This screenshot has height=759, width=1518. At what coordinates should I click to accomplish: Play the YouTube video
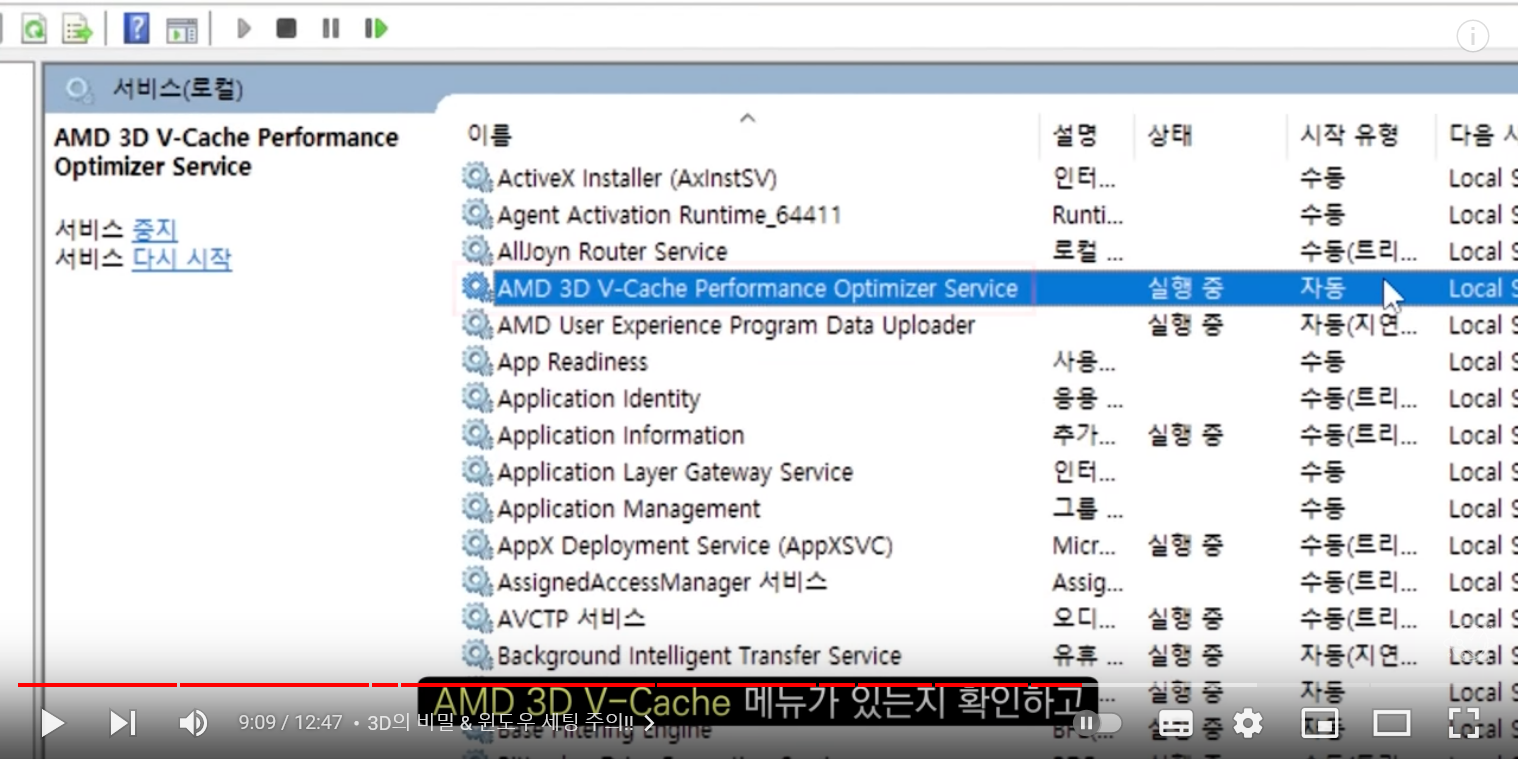pos(52,722)
